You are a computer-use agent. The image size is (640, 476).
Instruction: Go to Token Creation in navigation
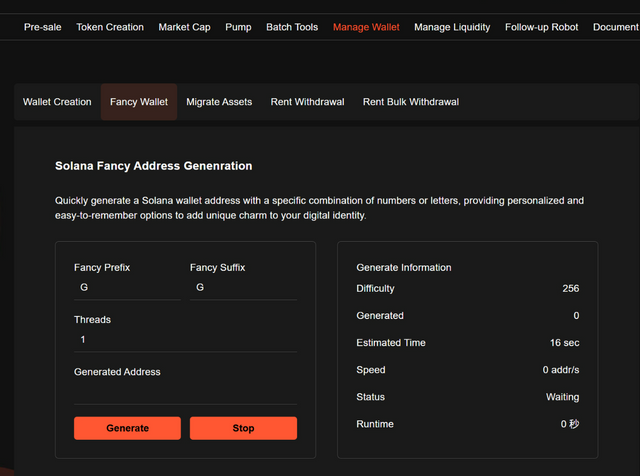coord(110,27)
